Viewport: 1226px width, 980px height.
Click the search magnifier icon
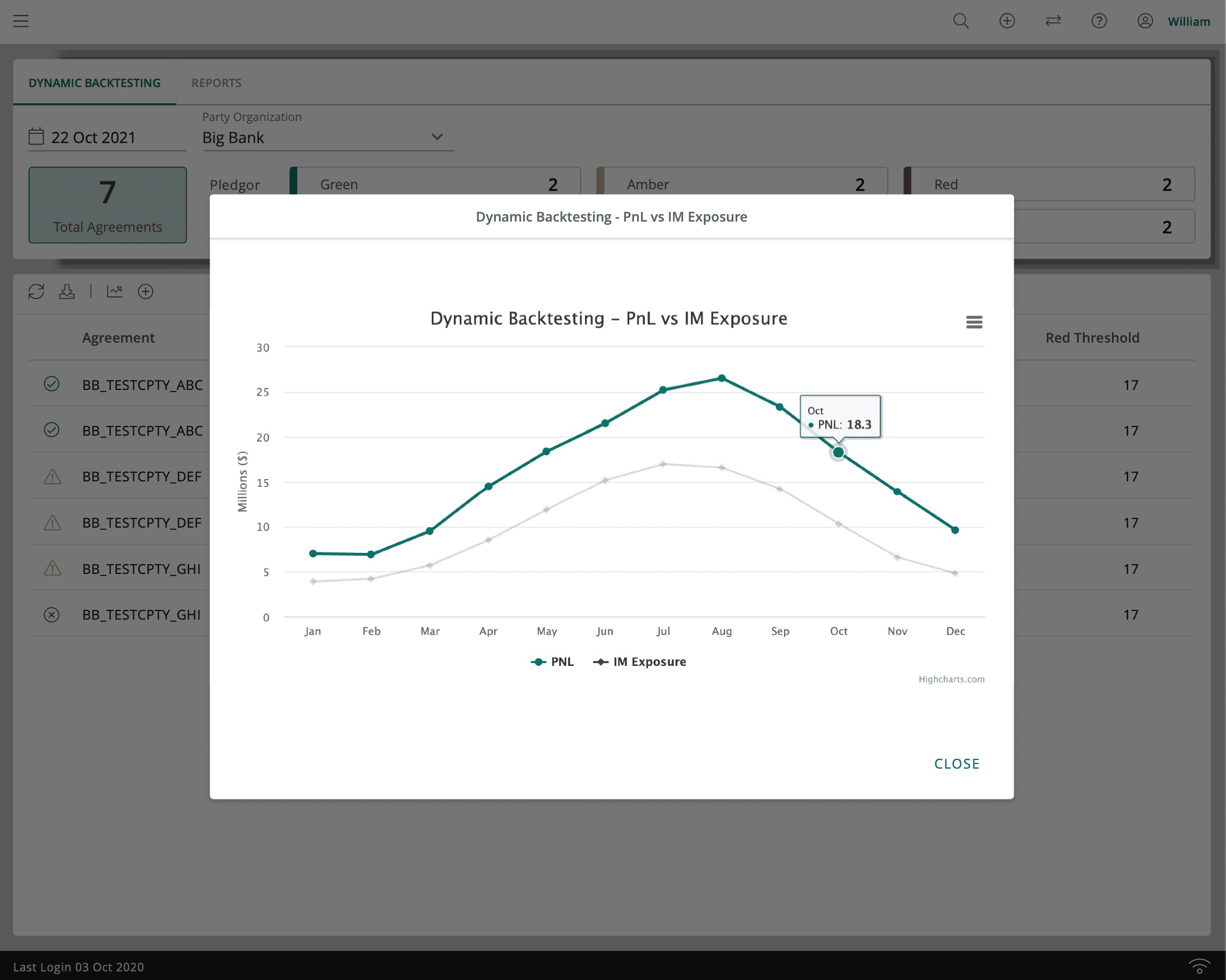pos(960,21)
